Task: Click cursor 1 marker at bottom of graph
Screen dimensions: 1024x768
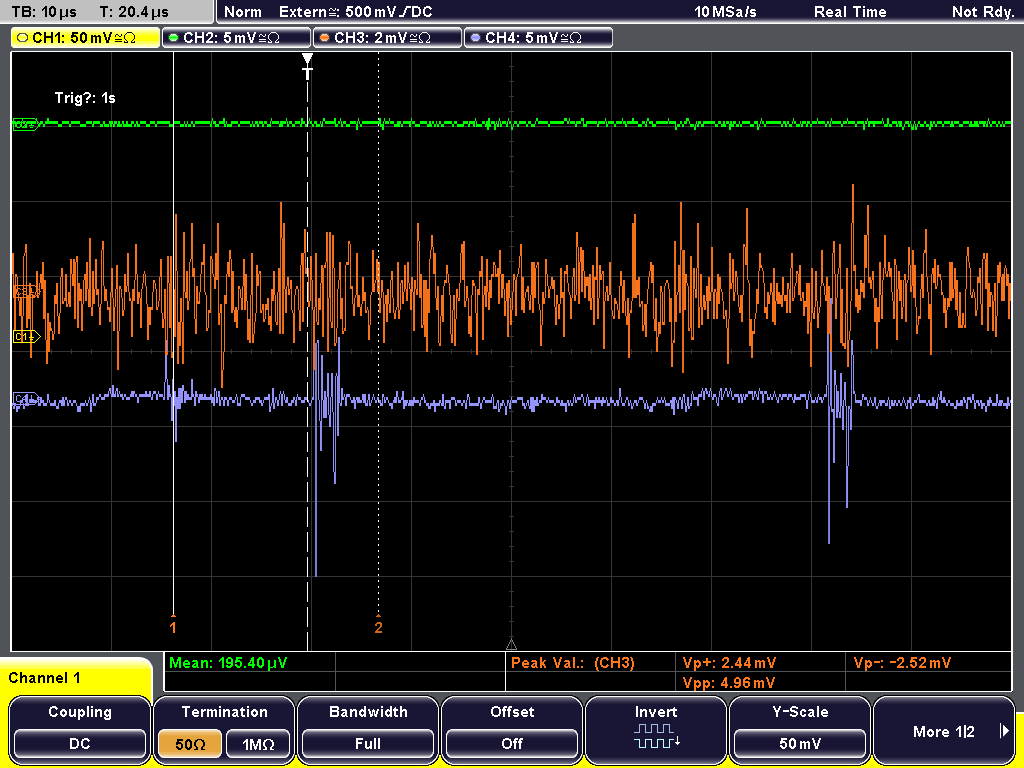Action: pyautogui.click(x=173, y=626)
